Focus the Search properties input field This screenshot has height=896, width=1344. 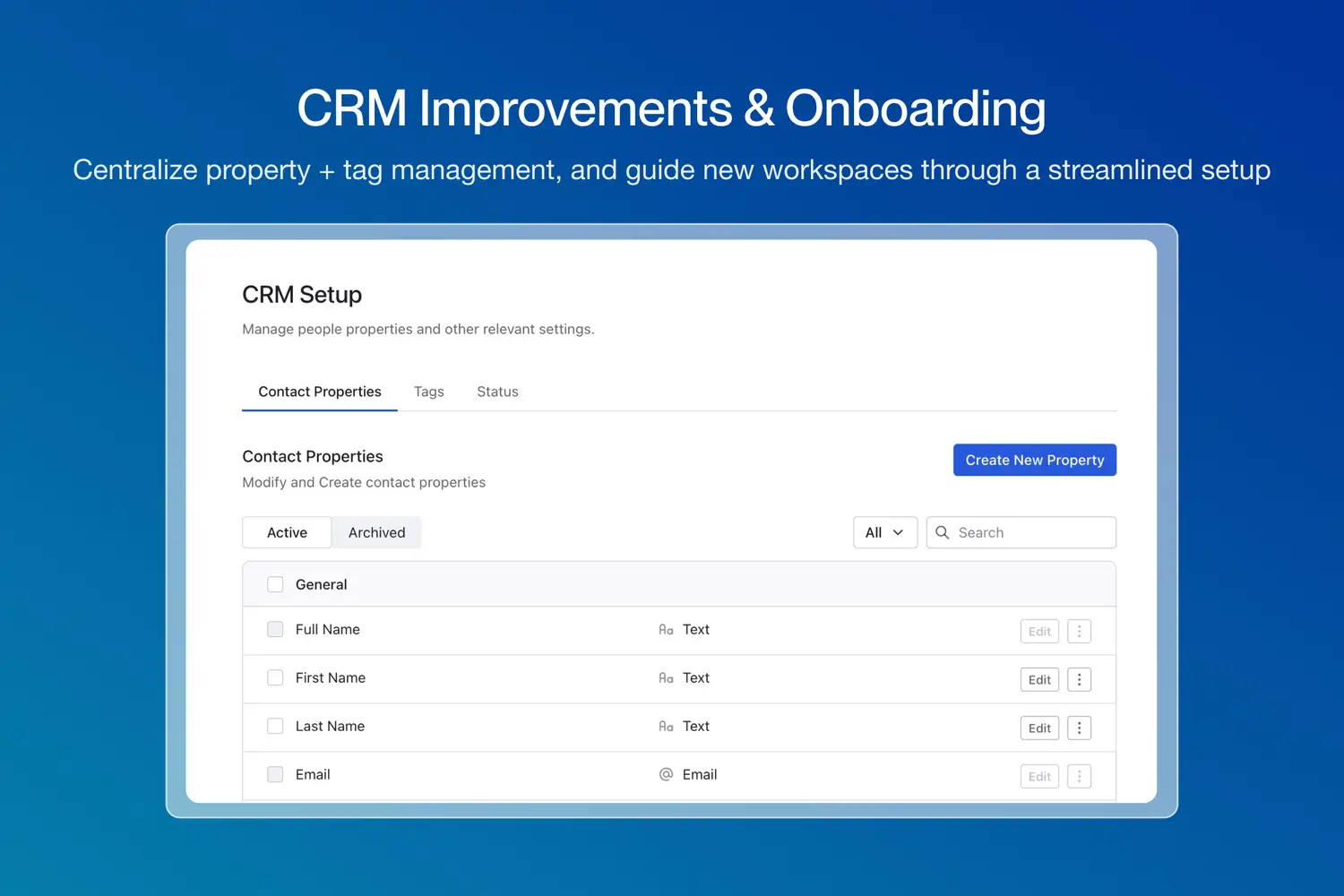point(1030,532)
